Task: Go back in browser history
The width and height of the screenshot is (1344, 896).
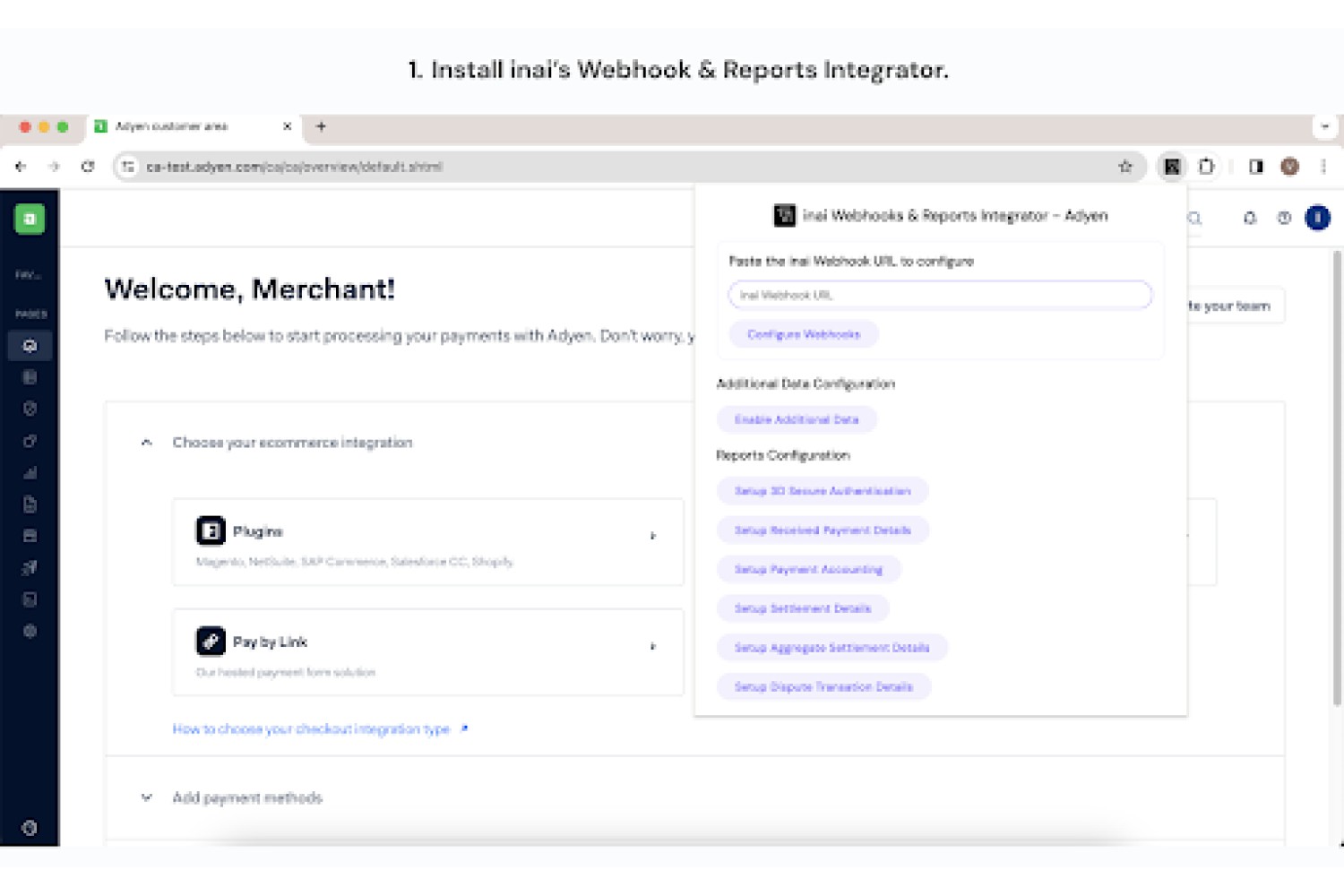Action: (21, 167)
